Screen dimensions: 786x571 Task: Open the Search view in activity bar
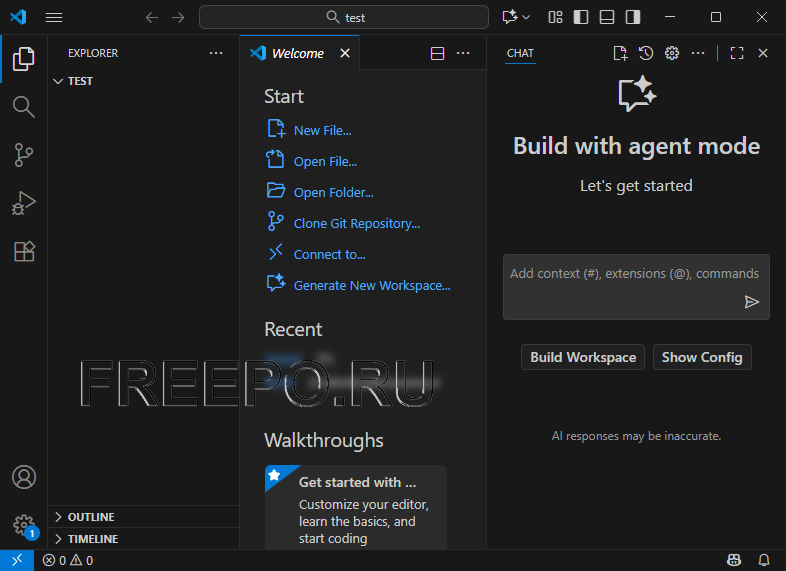24,107
